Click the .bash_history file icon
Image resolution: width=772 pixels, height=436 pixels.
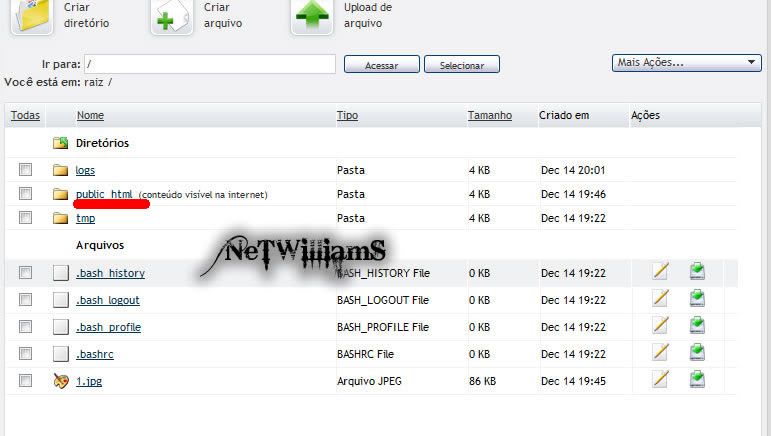(61, 273)
